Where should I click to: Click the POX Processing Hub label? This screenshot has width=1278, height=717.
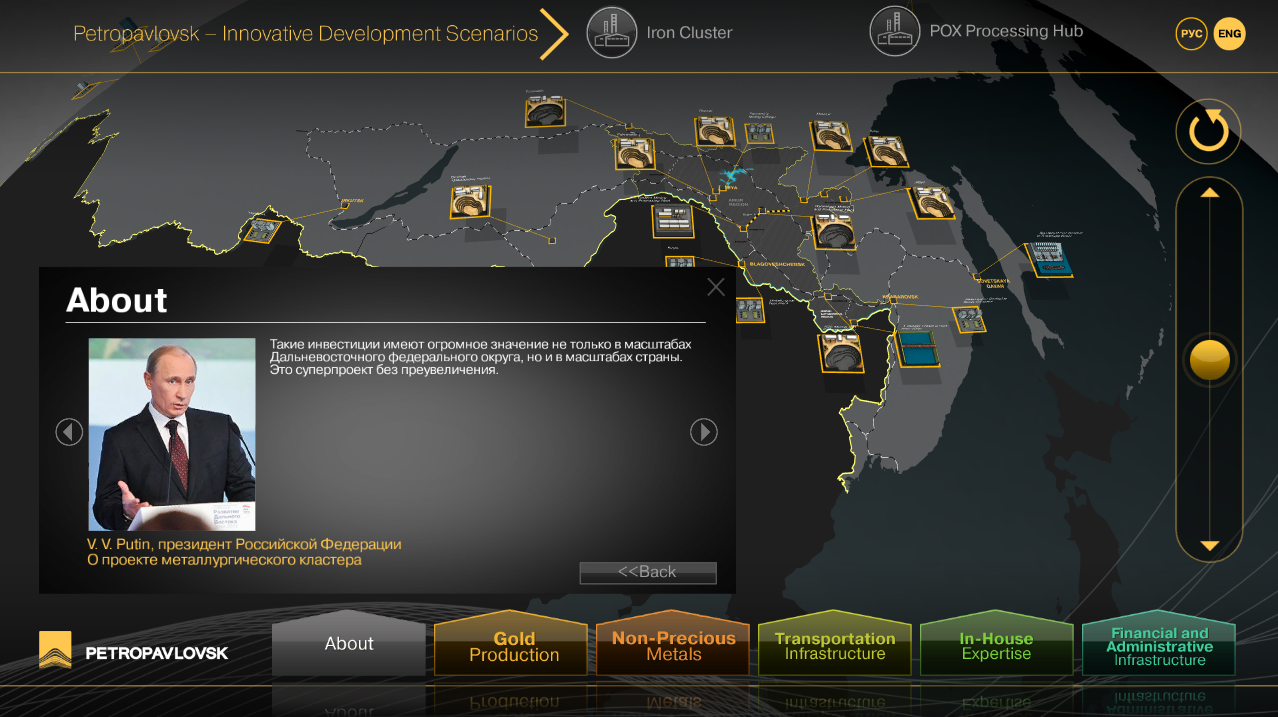1006,31
